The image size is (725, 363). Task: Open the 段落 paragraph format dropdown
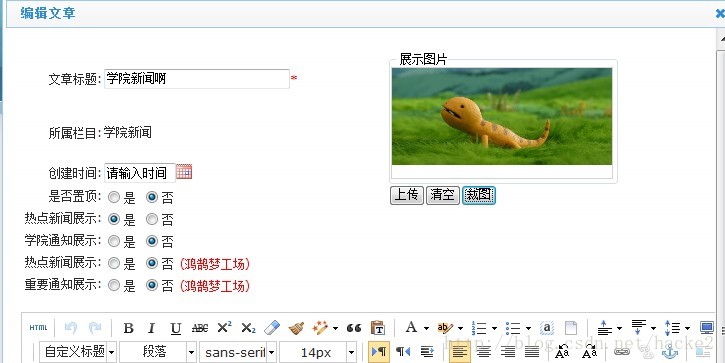tap(158, 352)
